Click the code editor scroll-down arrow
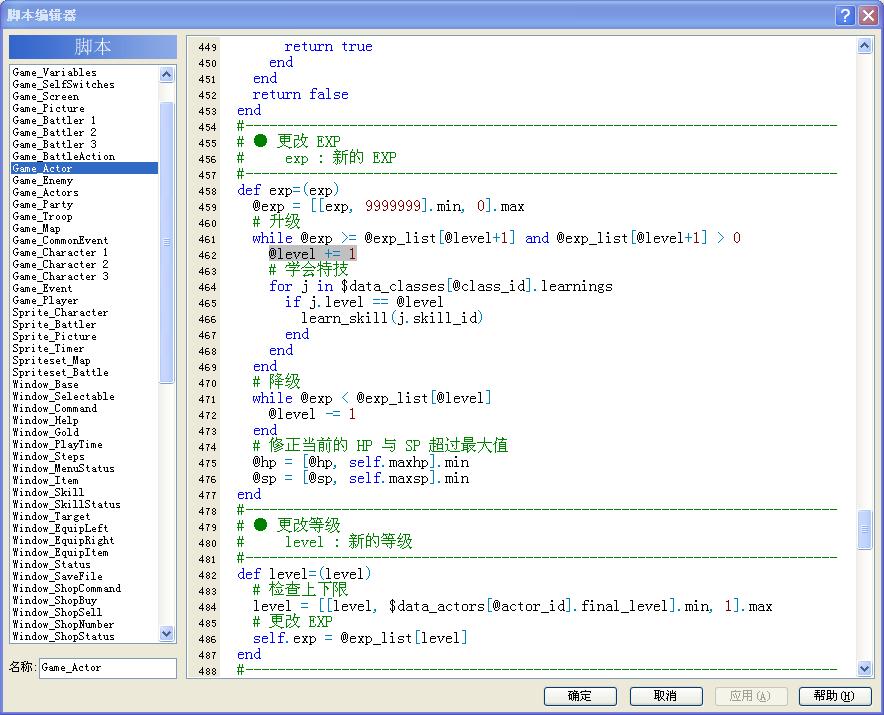884x715 pixels. pyautogui.click(x=864, y=668)
